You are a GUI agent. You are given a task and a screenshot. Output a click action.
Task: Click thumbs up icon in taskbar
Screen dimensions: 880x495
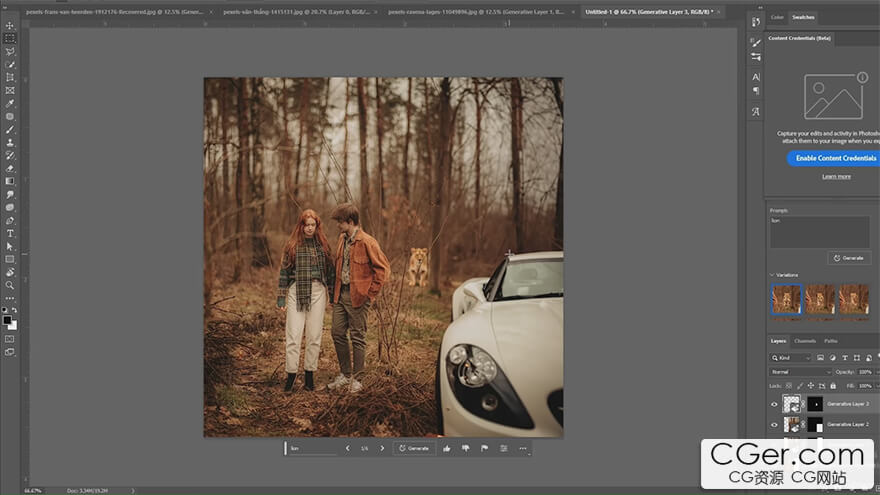click(x=446, y=448)
